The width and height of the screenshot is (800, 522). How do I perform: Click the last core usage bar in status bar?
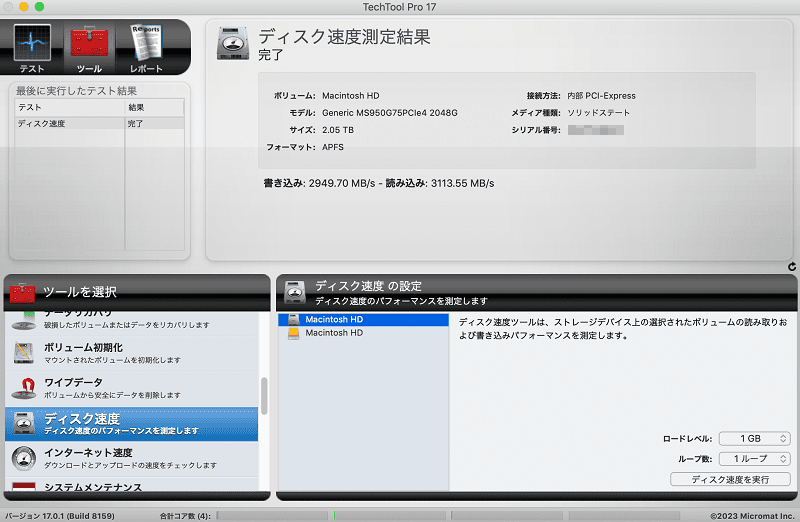tap(624, 516)
